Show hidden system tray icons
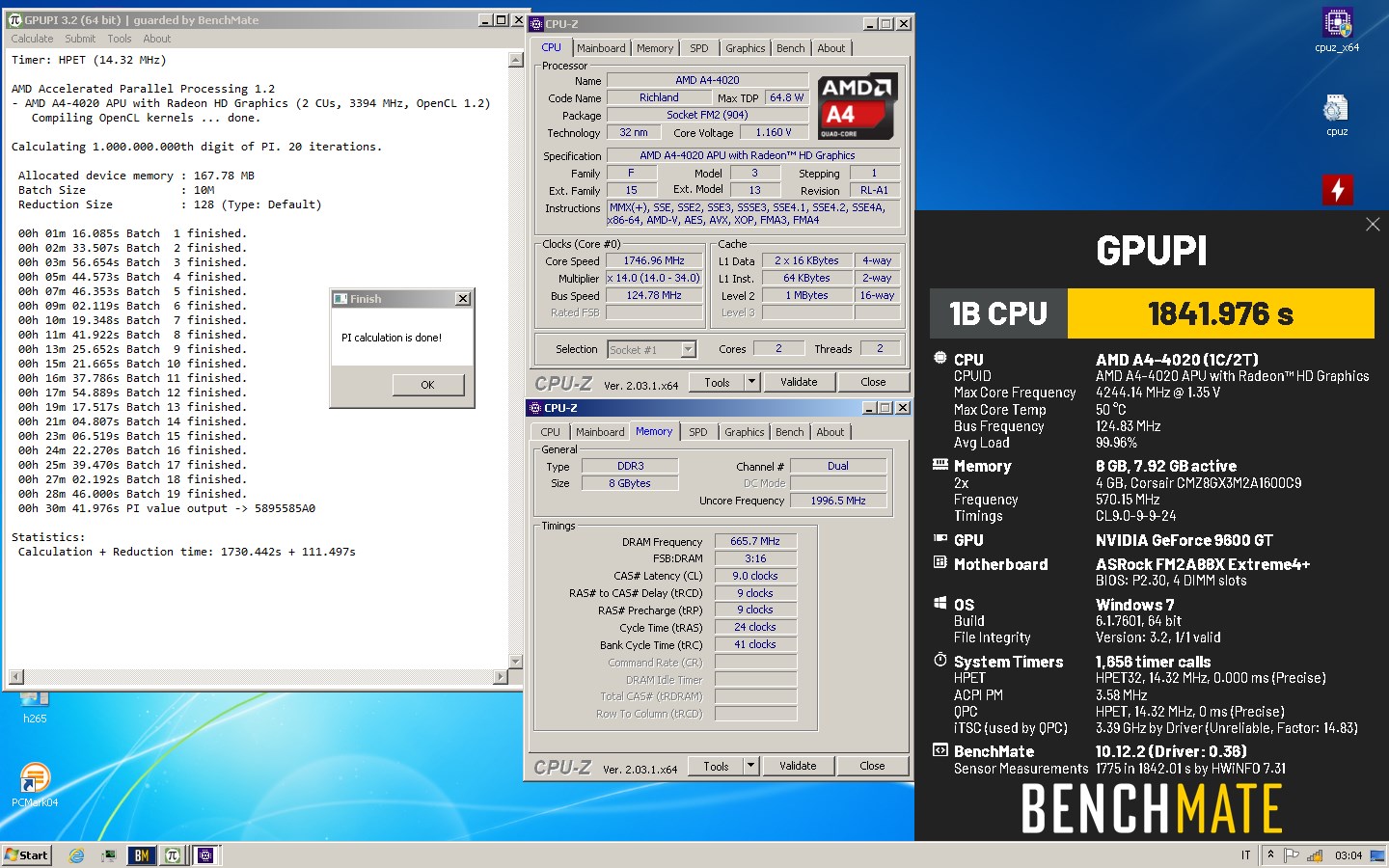This screenshot has width=1389, height=868. pyautogui.click(x=1270, y=855)
